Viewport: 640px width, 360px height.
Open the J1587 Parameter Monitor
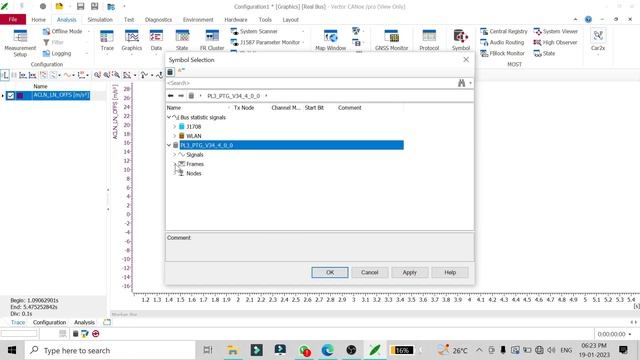tap(265, 42)
